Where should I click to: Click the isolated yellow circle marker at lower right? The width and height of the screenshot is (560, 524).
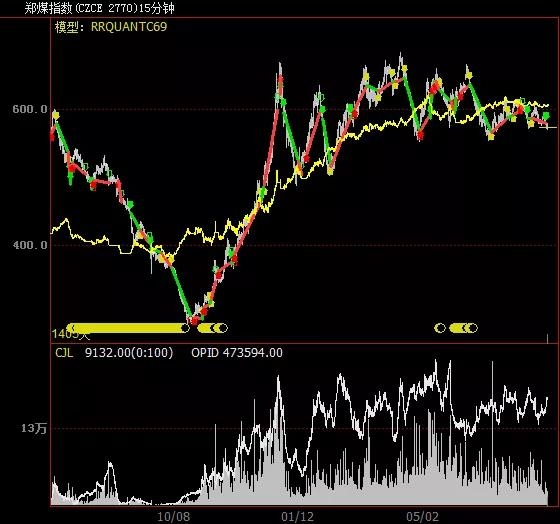pos(440,328)
